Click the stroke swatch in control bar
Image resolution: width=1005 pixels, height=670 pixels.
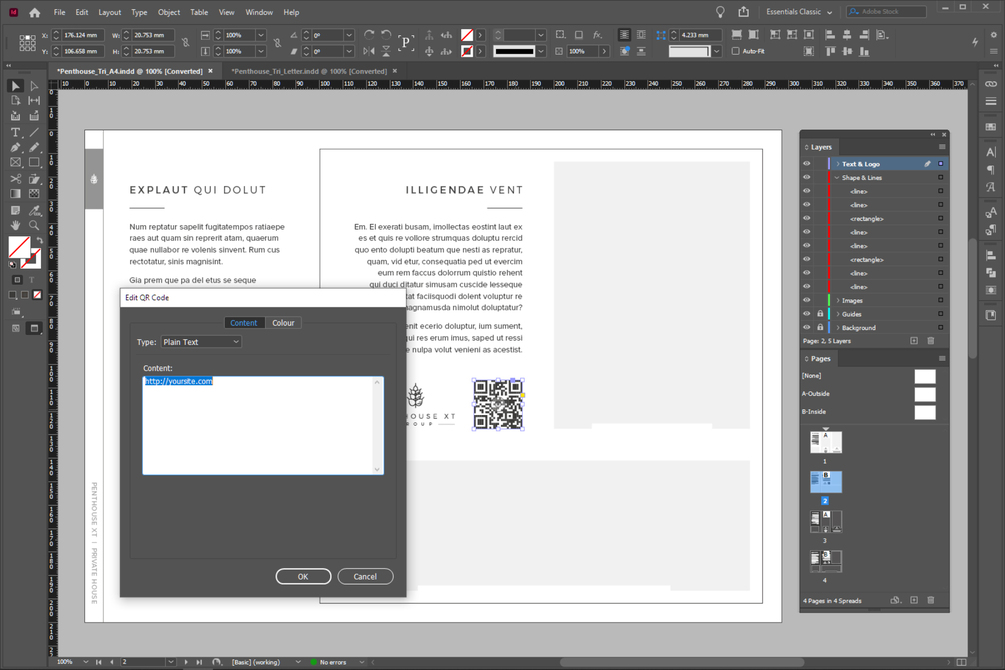pos(467,51)
